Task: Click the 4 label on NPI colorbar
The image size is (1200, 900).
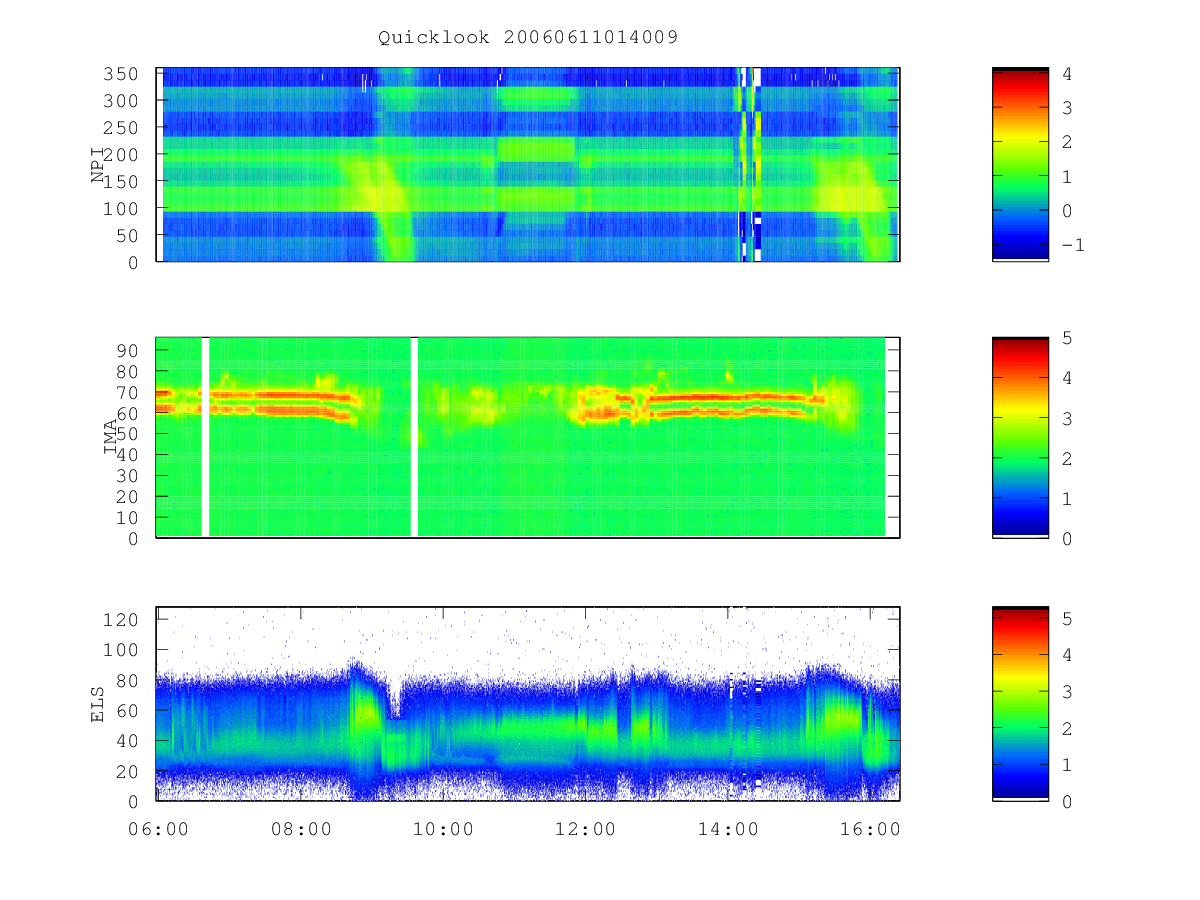Action: point(1066,74)
